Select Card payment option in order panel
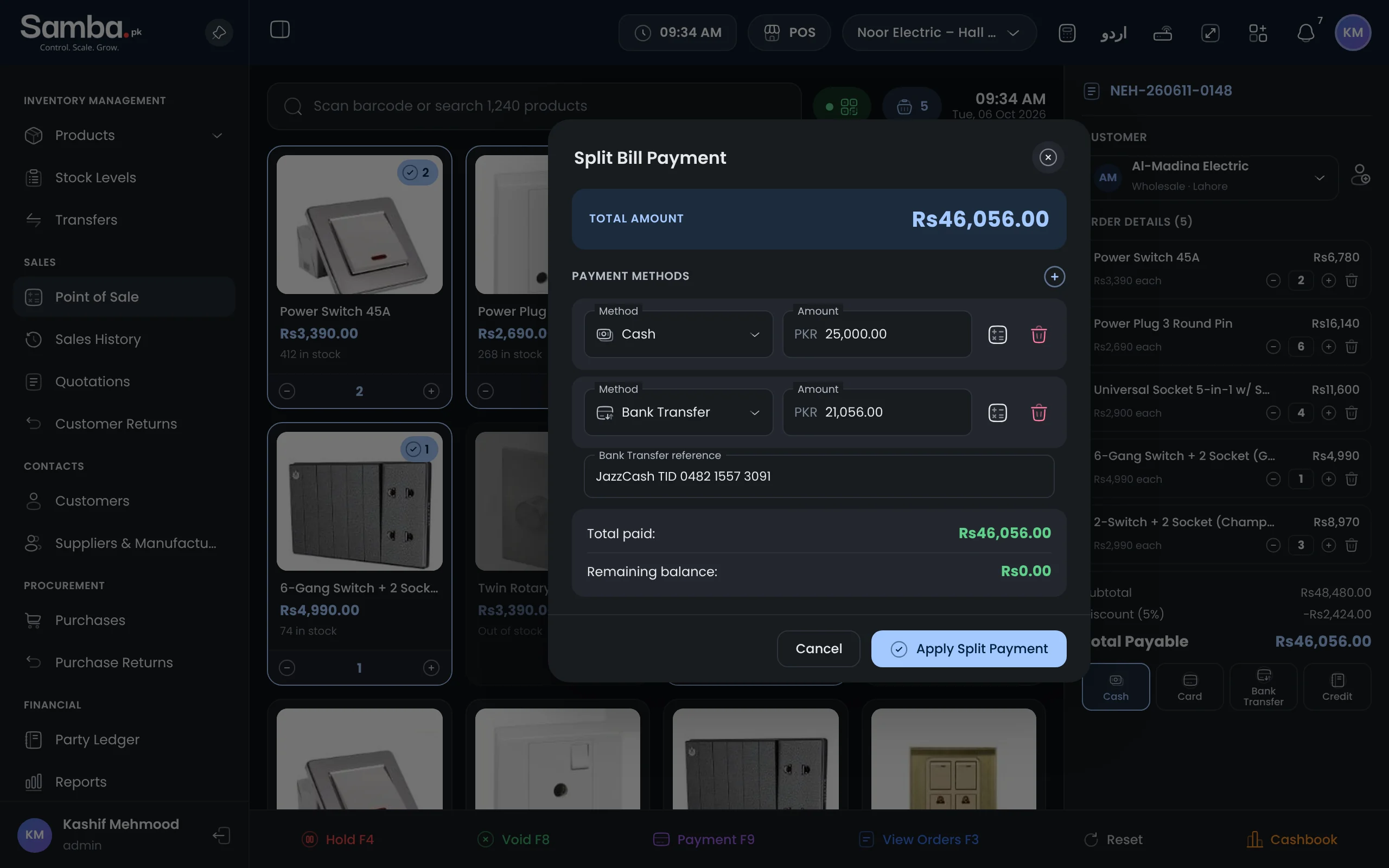Screen dimensions: 1389x868 (x=1189, y=687)
